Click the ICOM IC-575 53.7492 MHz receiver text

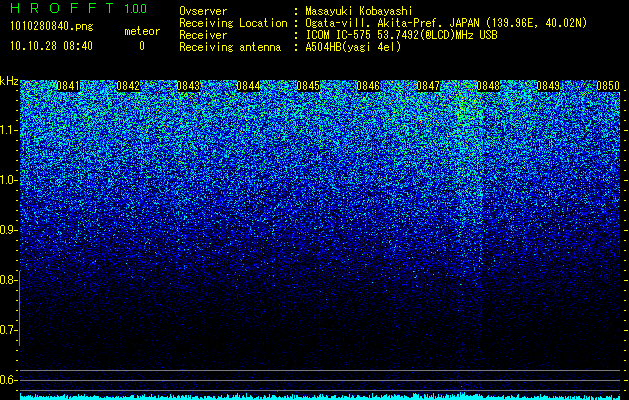[x=401, y=35]
